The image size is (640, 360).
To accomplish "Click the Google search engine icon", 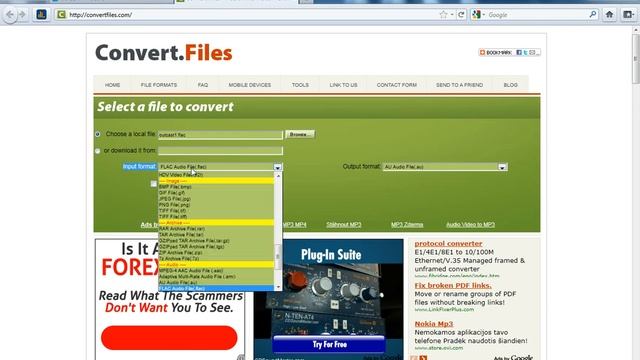I will point(476,15).
